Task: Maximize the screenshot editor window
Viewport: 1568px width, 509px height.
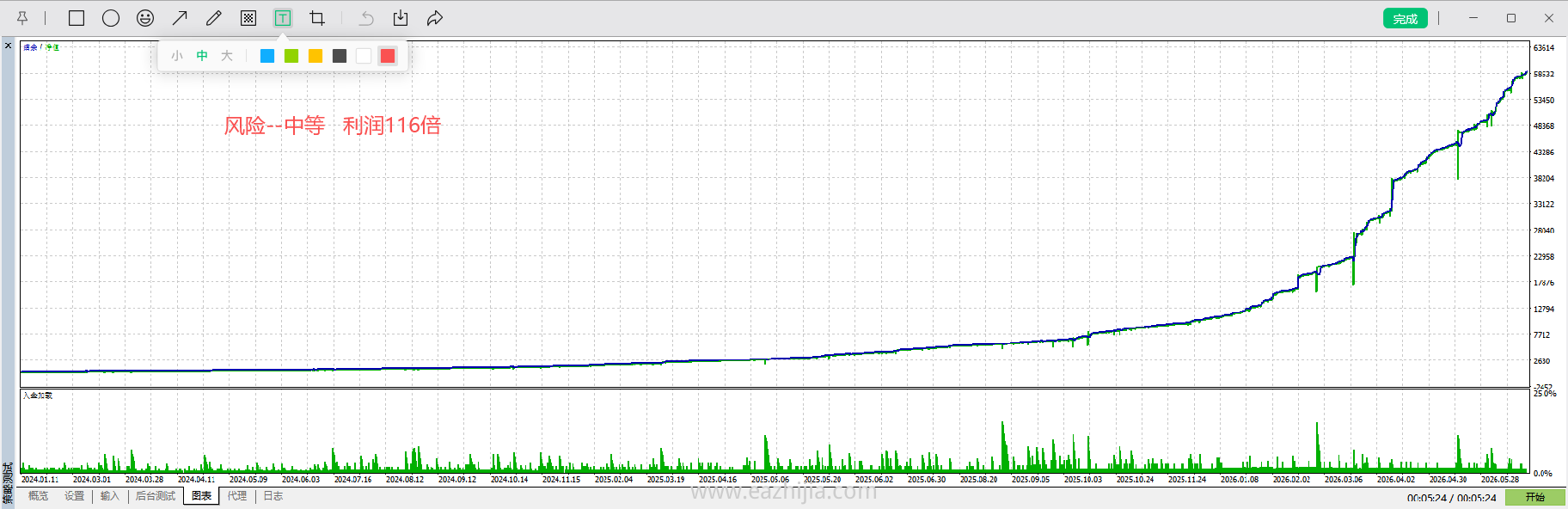Action: 1511,18
